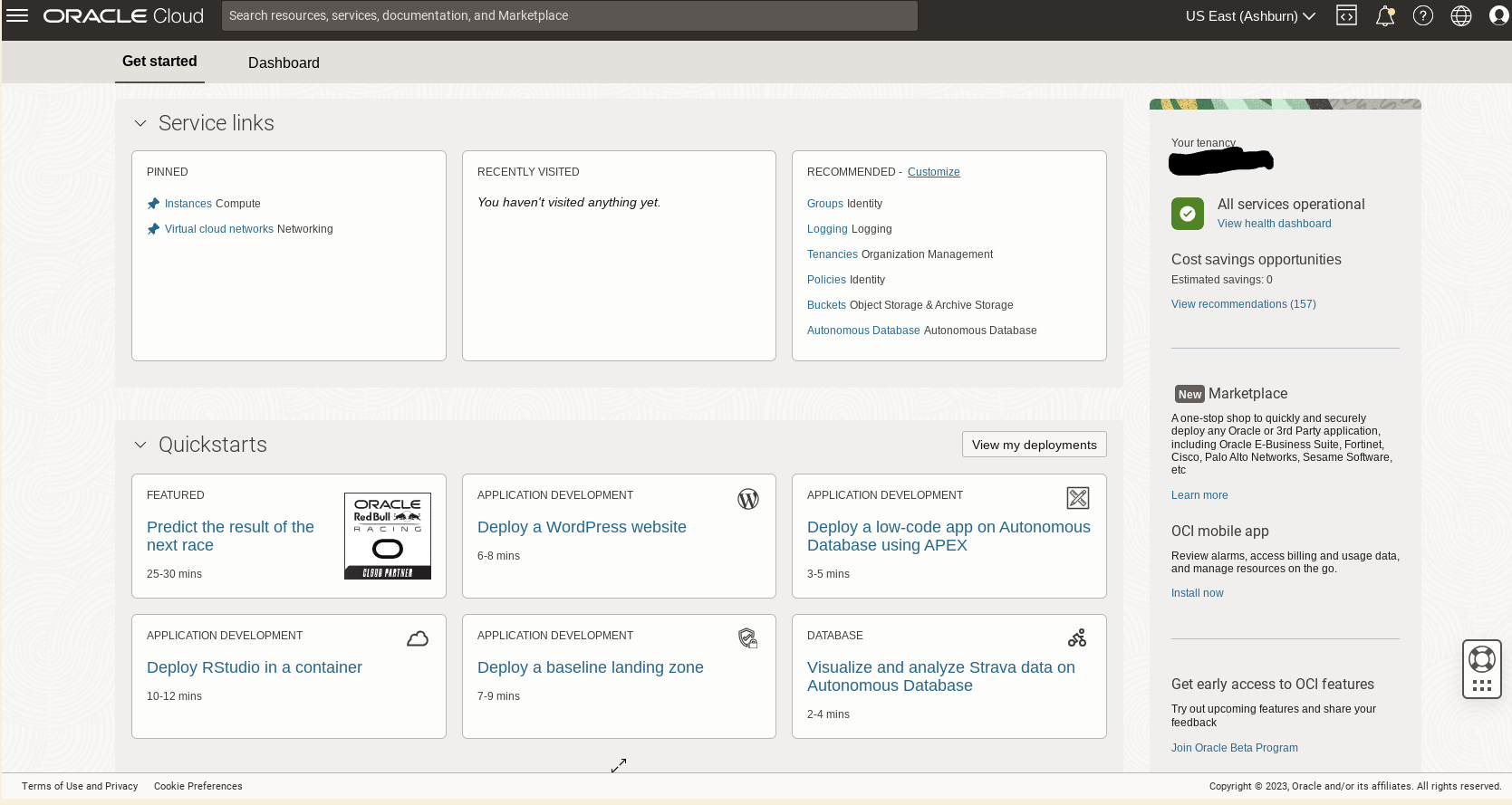
Task: Click pin icon next to Virtual cloud networks
Action: pyautogui.click(x=153, y=229)
